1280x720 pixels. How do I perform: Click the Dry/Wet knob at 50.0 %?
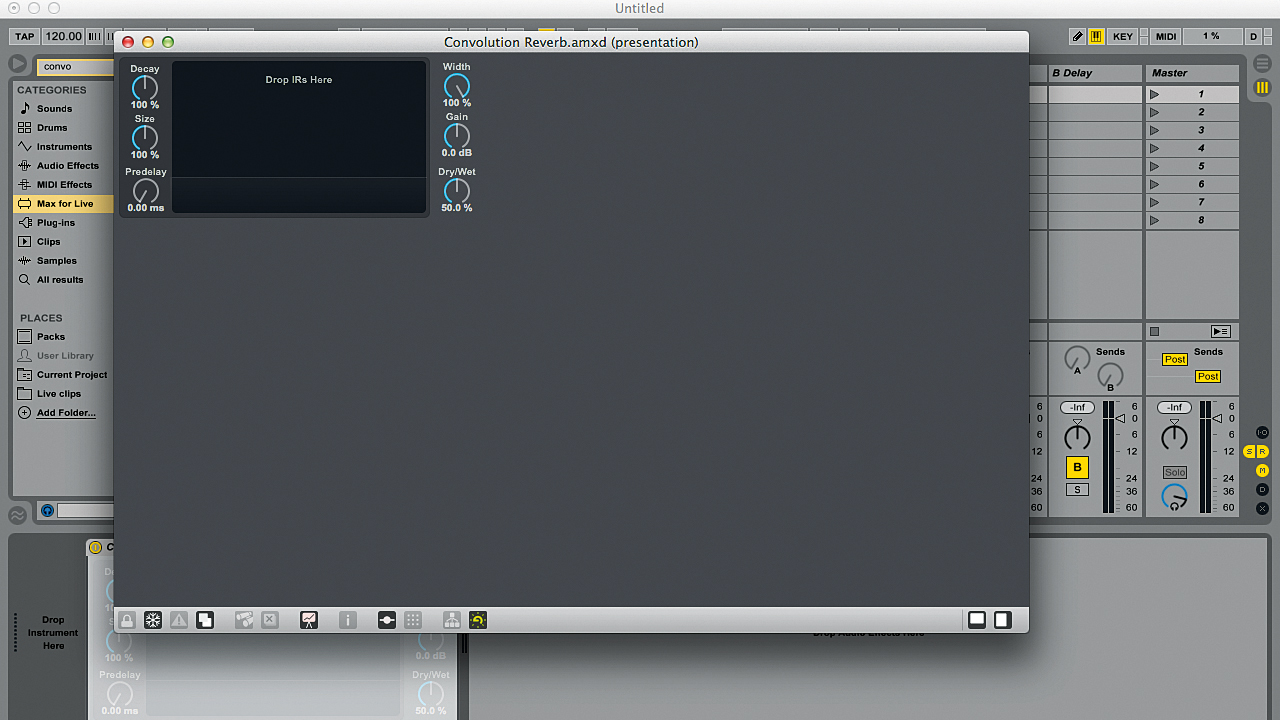pos(457,191)
